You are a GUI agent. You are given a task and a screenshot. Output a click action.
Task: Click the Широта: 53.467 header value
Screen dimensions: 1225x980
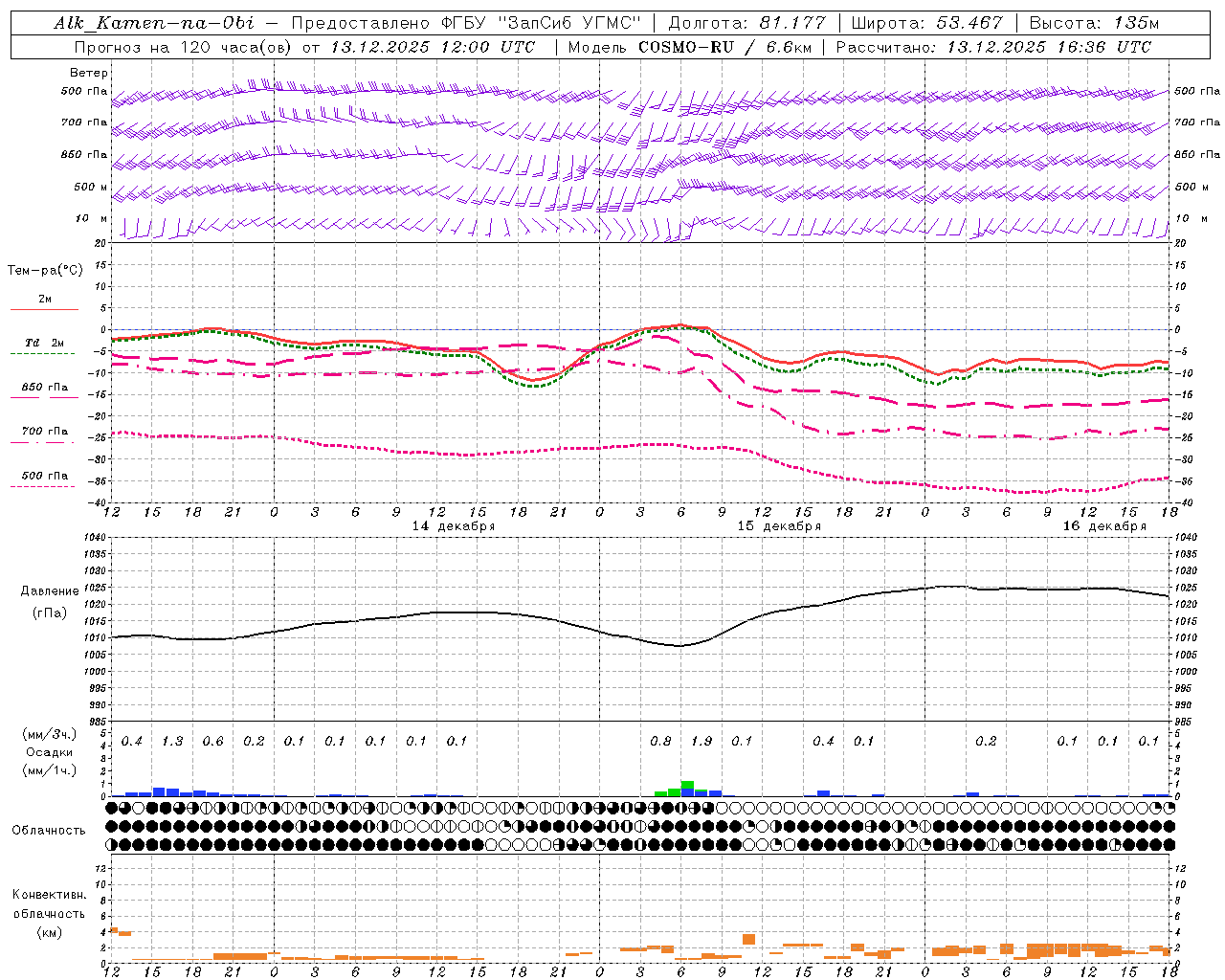(926, 23)
